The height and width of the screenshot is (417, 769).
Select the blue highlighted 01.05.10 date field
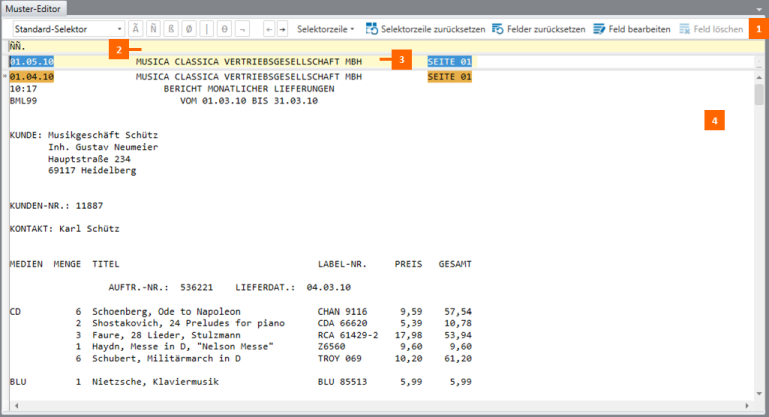pos(32,61)
